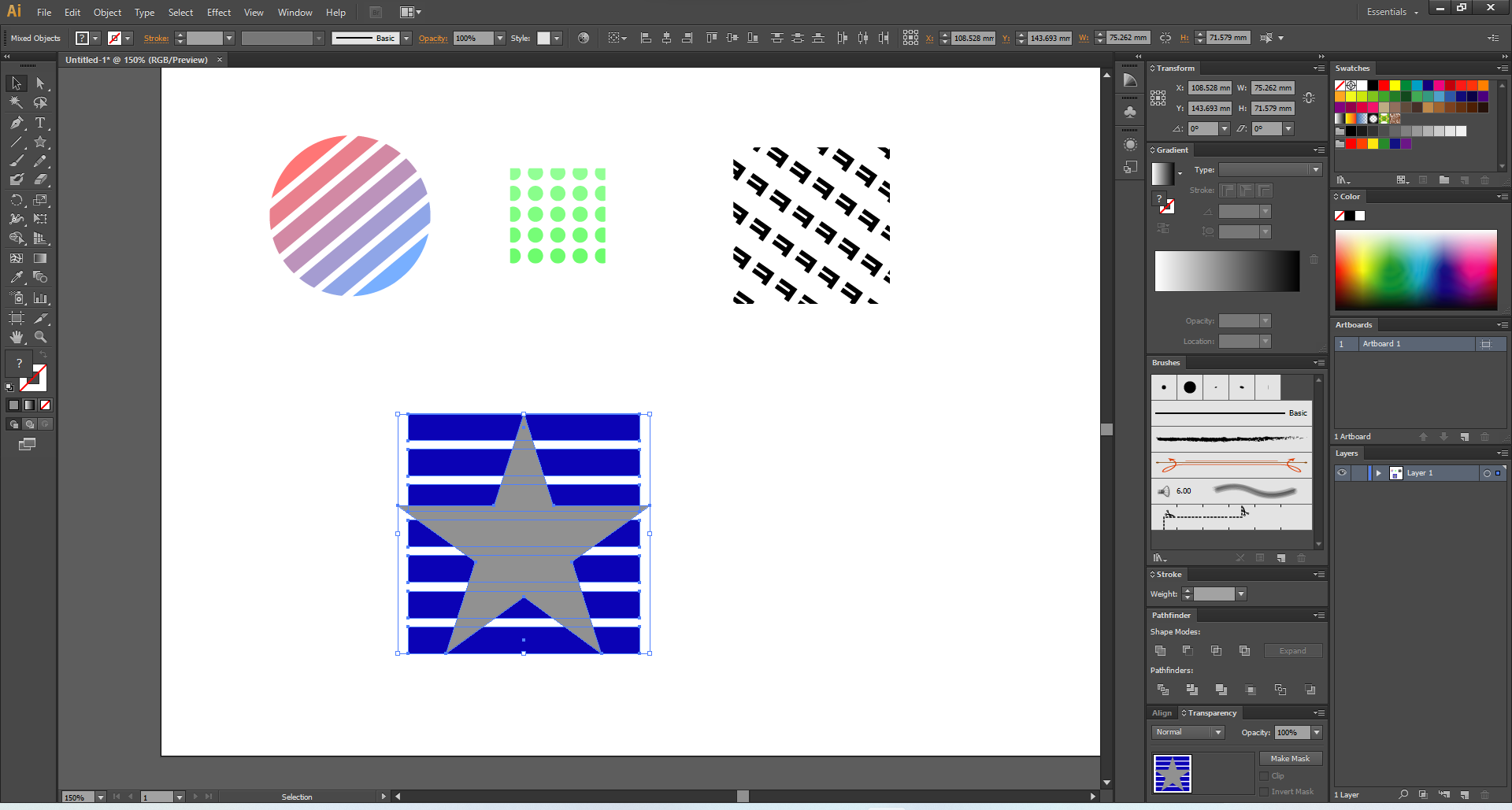Open the Window menu
The height and width of the screenshot is (810, 1512).
click(295, 13)
